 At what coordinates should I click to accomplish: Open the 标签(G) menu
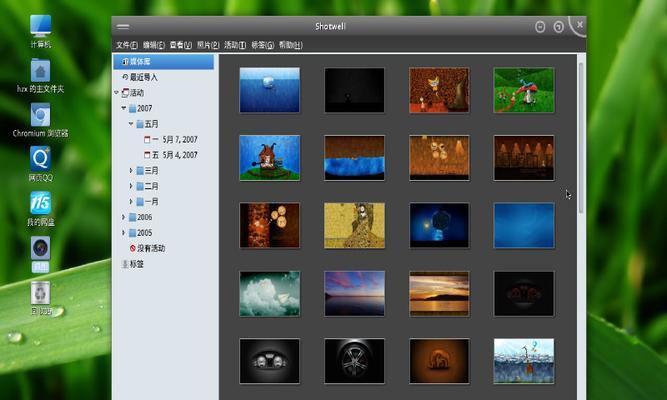(x=262, y=45)
